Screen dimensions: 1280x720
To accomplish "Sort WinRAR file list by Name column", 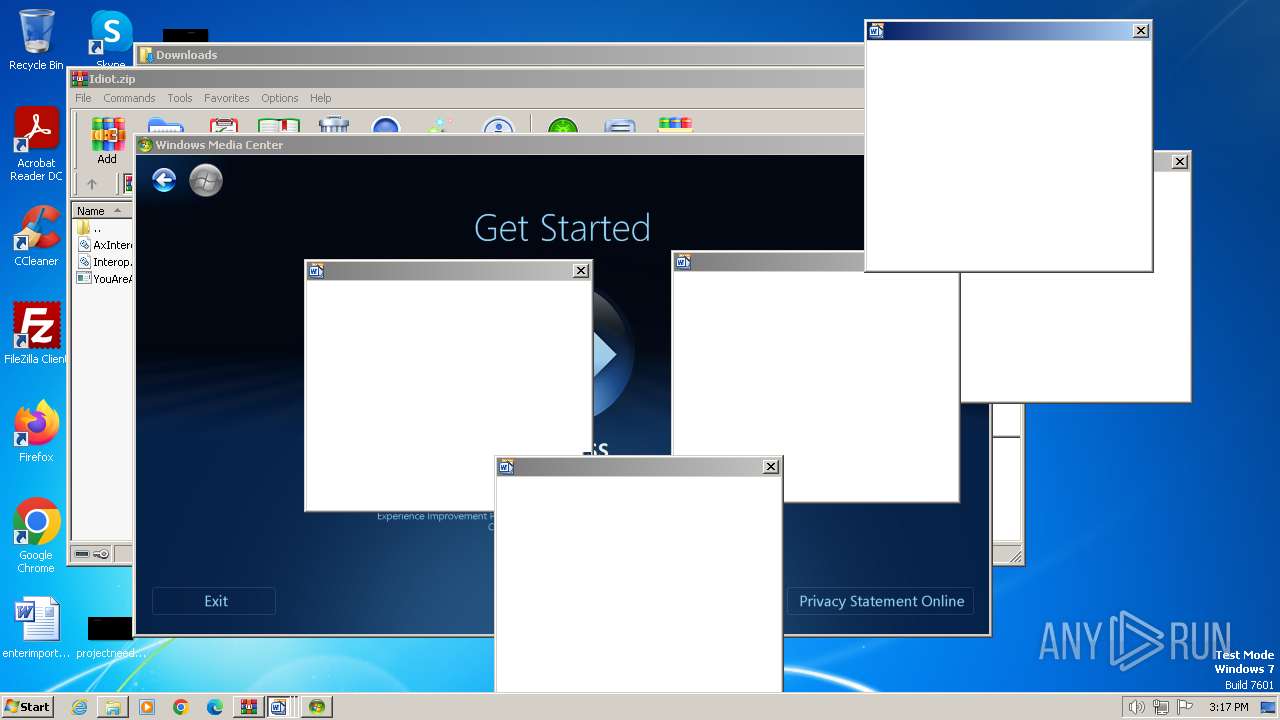I will click(x=101, y=211).
